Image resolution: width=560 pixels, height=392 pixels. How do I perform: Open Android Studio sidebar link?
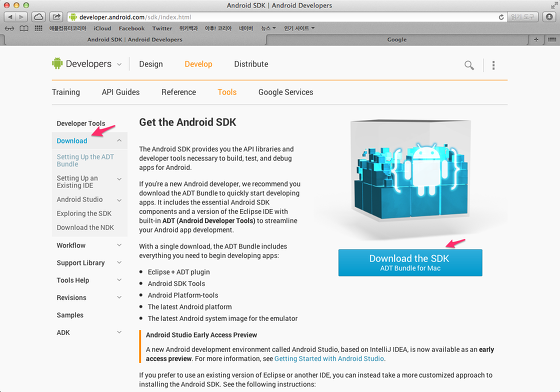[80, 200]
